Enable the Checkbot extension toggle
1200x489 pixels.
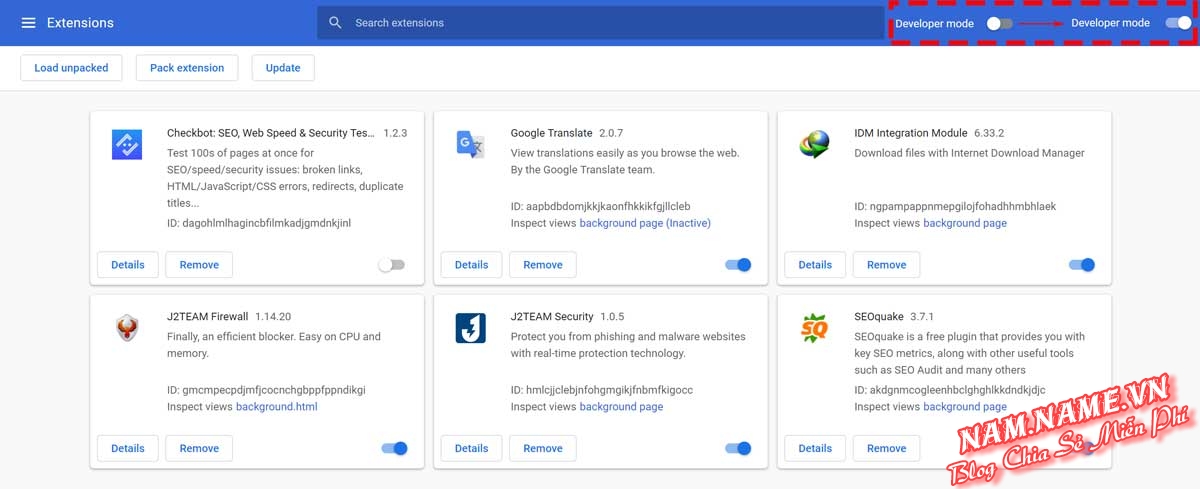[x=392, y=265]
